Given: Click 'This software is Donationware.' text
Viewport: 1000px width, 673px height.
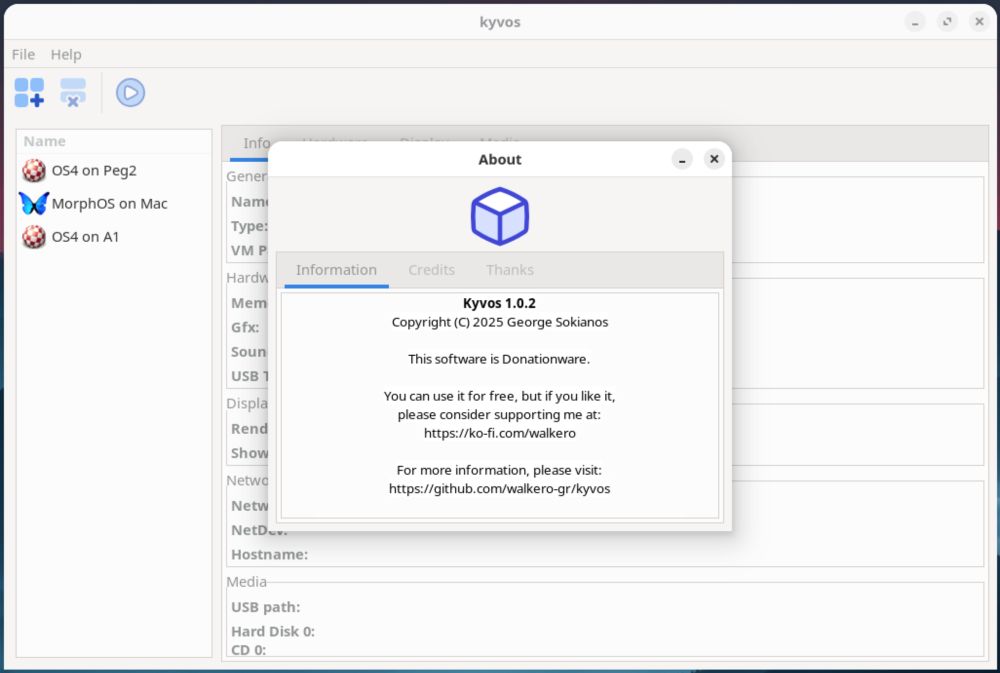Looking at the screenshot, I should pos(499,359).
